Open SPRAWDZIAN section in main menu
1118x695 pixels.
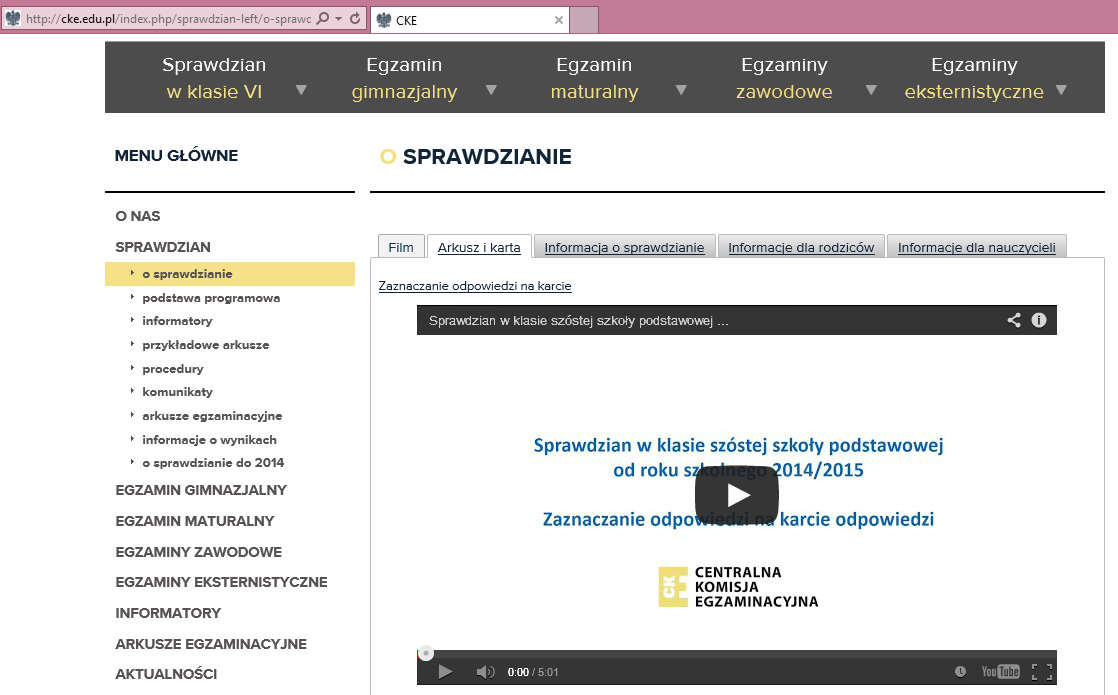[x=163, y=247]
